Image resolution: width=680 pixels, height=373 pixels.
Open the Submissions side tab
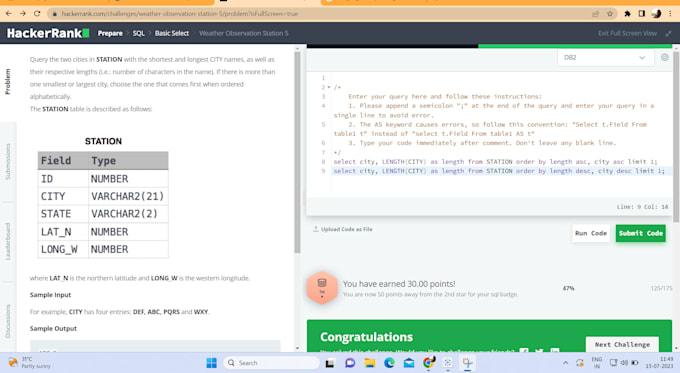click(x=7, y=161)
